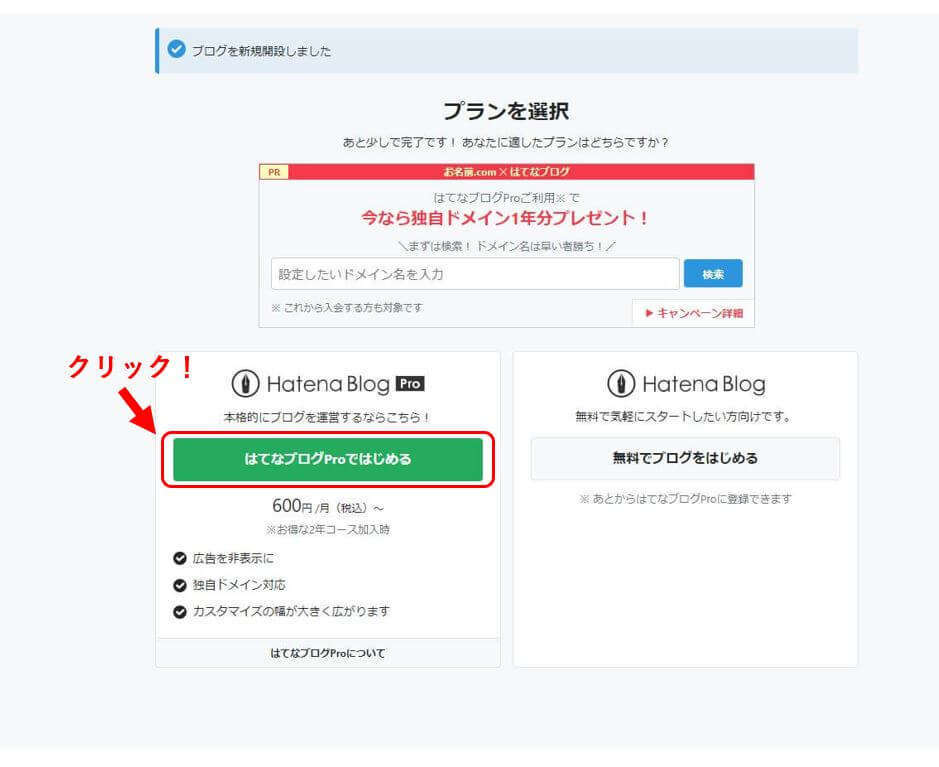Click the お名前.com × はてなブログ banner header
The width and height of the screenshot is (939, 767).
(x=507, y=172)
